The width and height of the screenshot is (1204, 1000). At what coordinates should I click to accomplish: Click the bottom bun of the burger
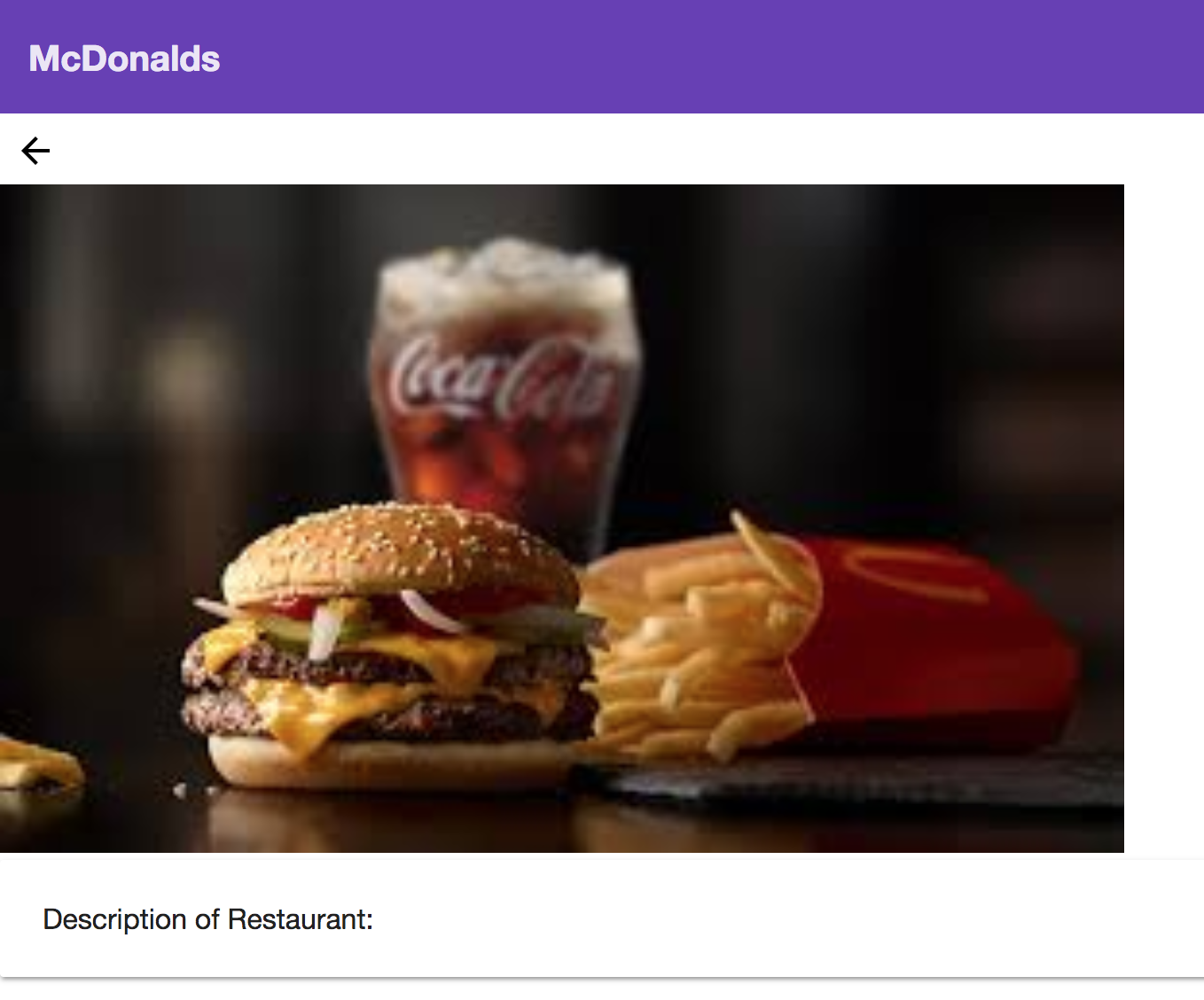(390, 764)
